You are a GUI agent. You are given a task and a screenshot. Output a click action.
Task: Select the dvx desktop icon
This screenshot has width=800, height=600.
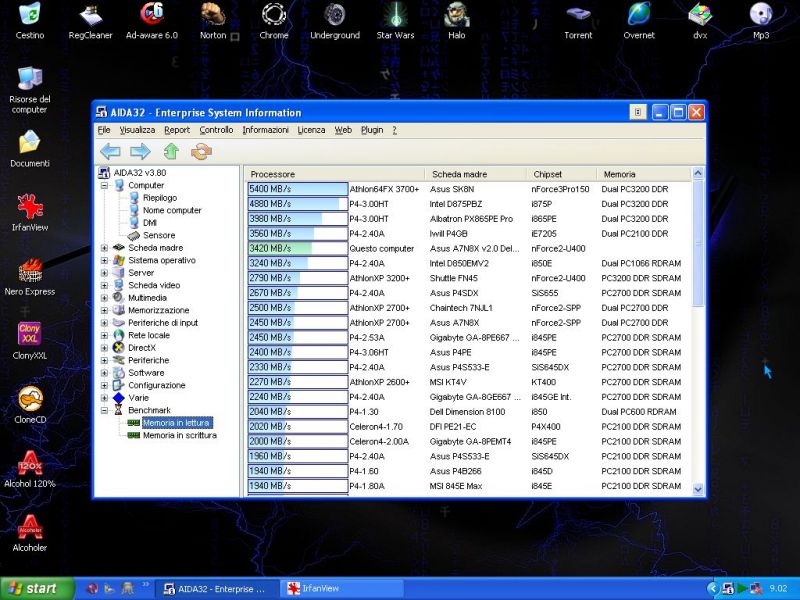tap(700, 21)
